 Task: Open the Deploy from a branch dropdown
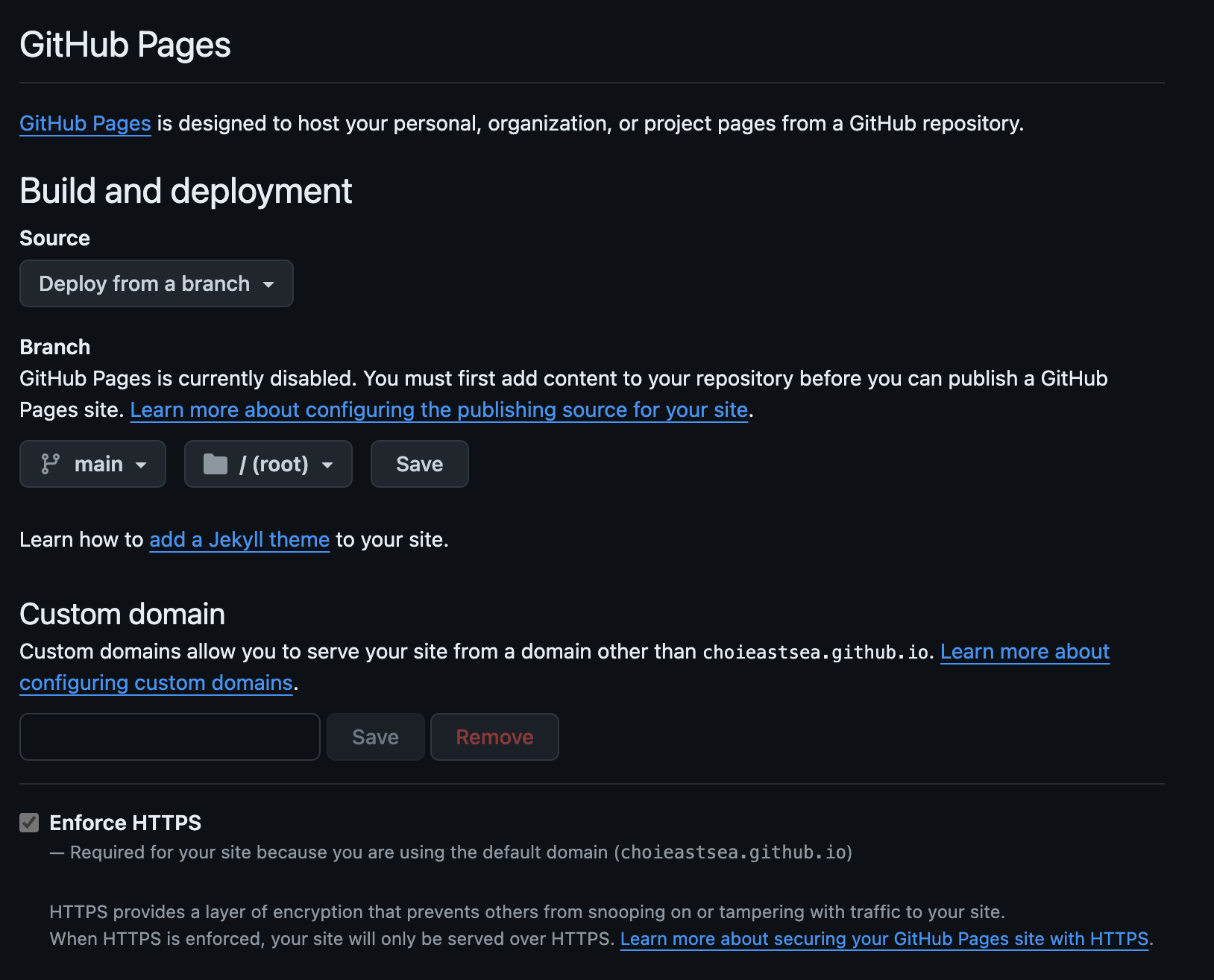click(x=157, y=283)
